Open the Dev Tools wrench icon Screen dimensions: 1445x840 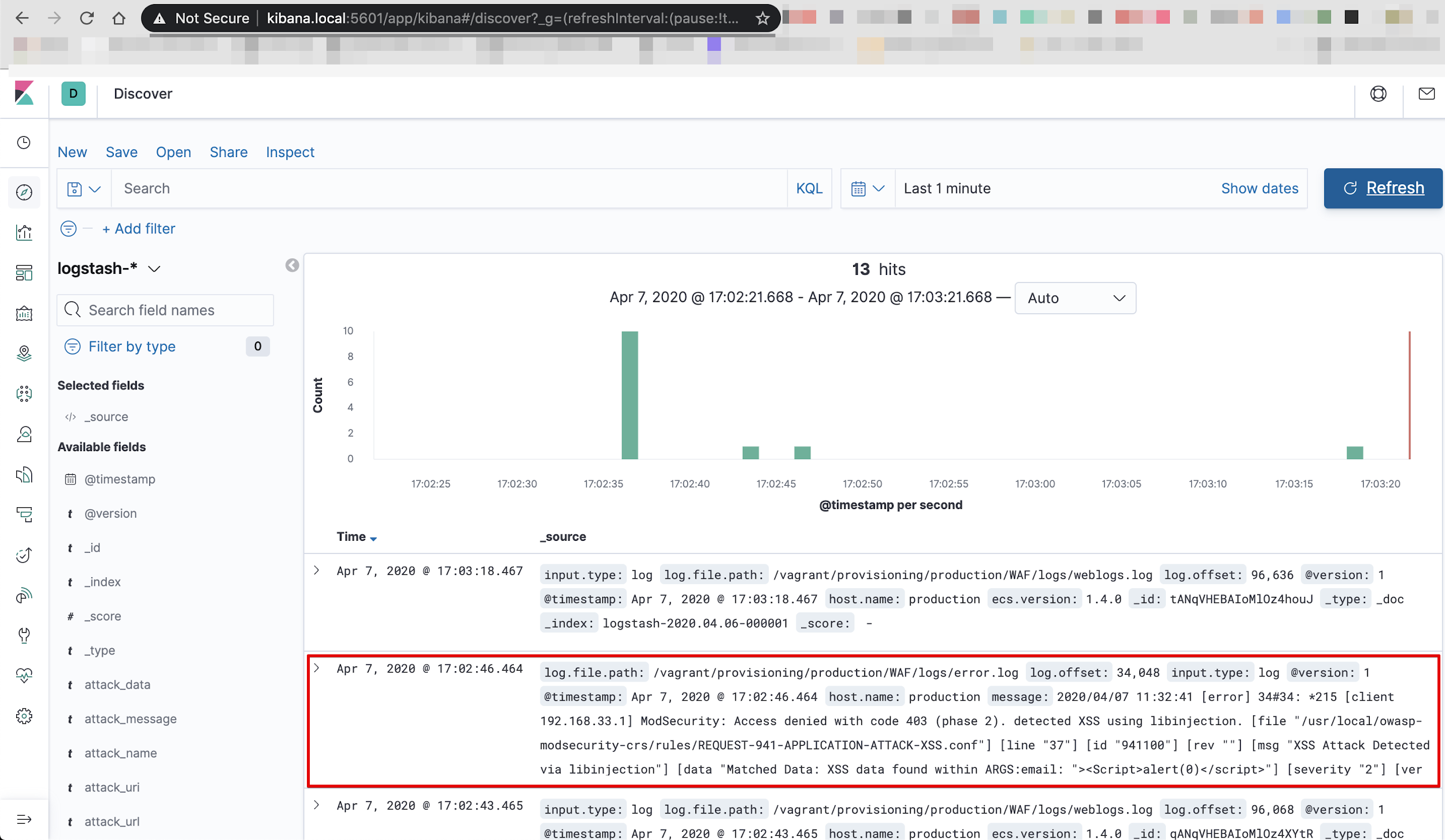pos(24,635)
